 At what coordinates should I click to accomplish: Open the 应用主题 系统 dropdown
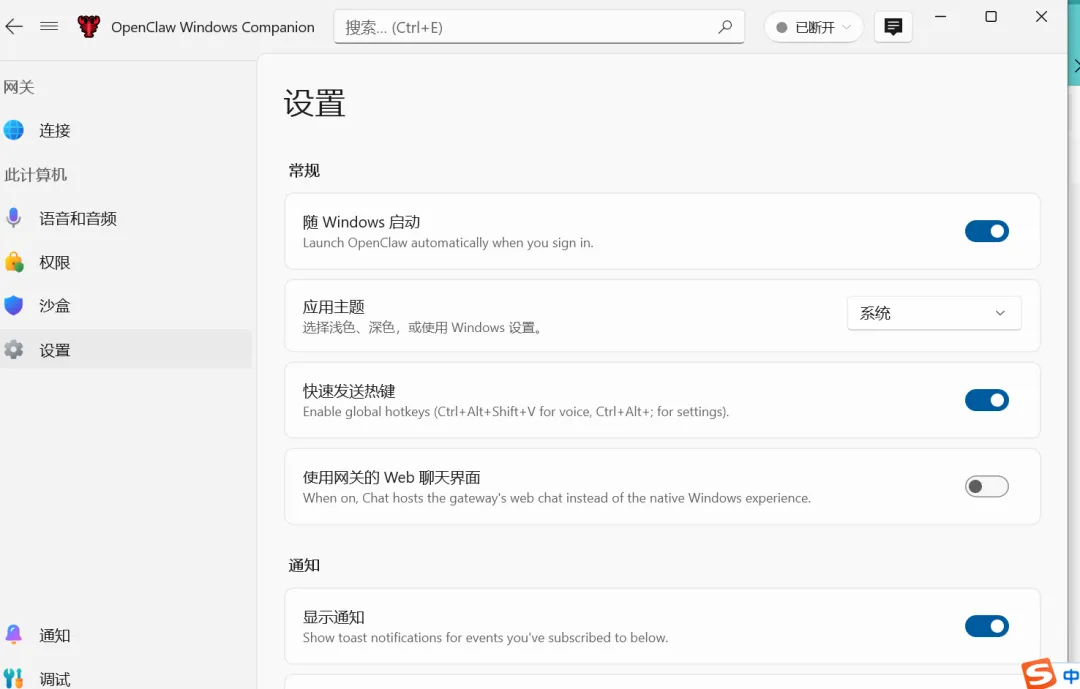934,313
